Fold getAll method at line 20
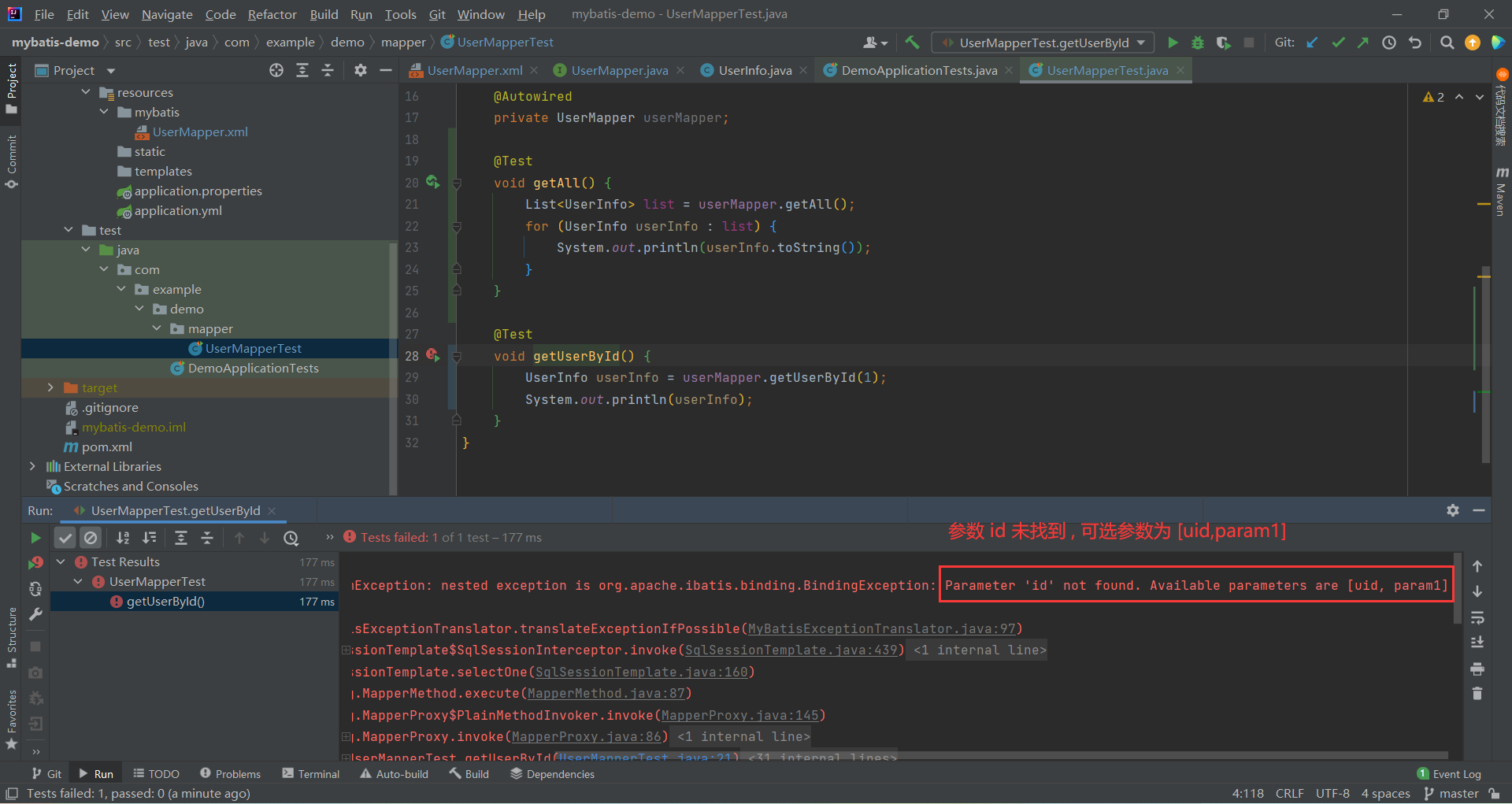The image size is (1512, 804). tap(456, 183)
